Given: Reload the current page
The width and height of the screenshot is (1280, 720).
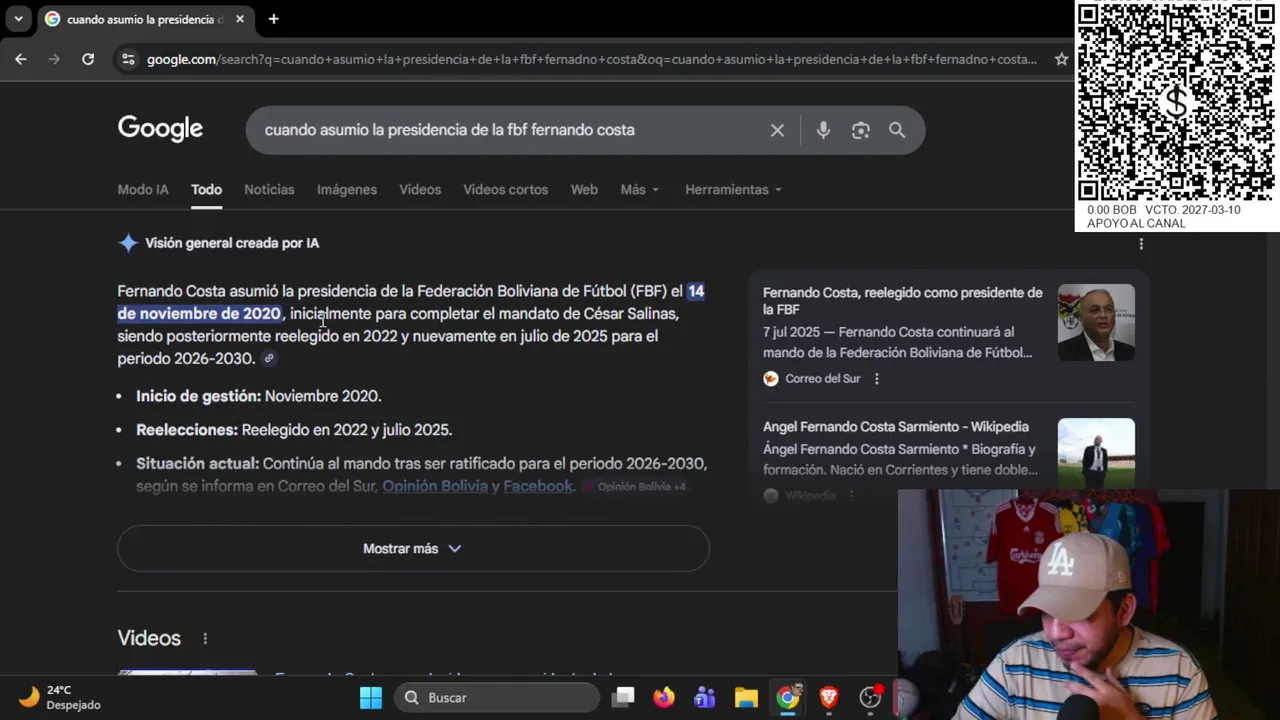Looking at the screenshot, I should 88,59.
